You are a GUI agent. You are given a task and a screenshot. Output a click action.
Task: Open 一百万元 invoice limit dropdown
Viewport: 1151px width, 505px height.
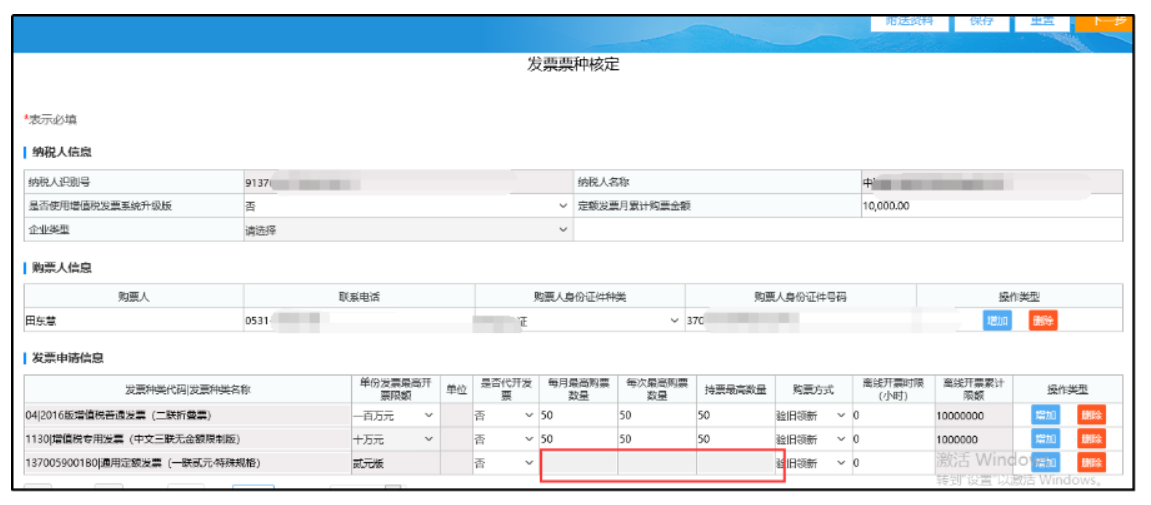point(395,415)
